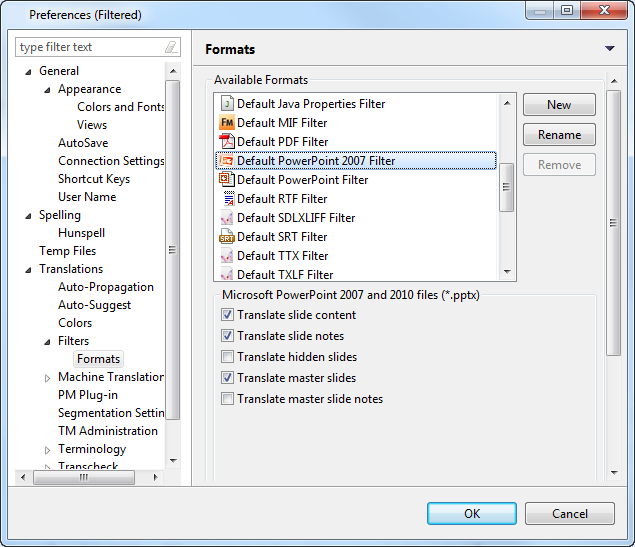Select Segmentation Settings
The height and width of the screenshot is (547, 635).
[111, 413]
